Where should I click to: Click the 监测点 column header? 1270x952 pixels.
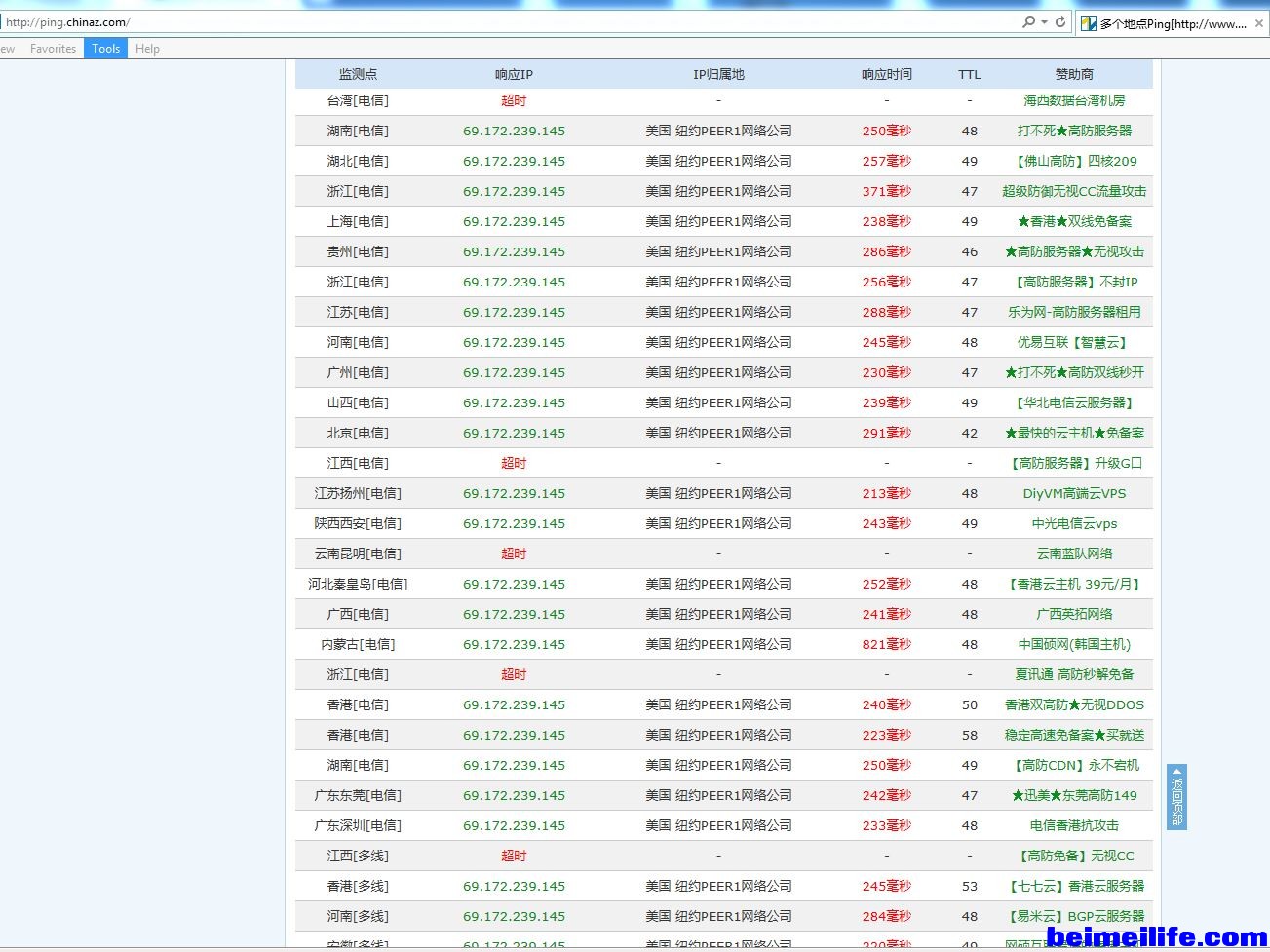coord(358,74)
